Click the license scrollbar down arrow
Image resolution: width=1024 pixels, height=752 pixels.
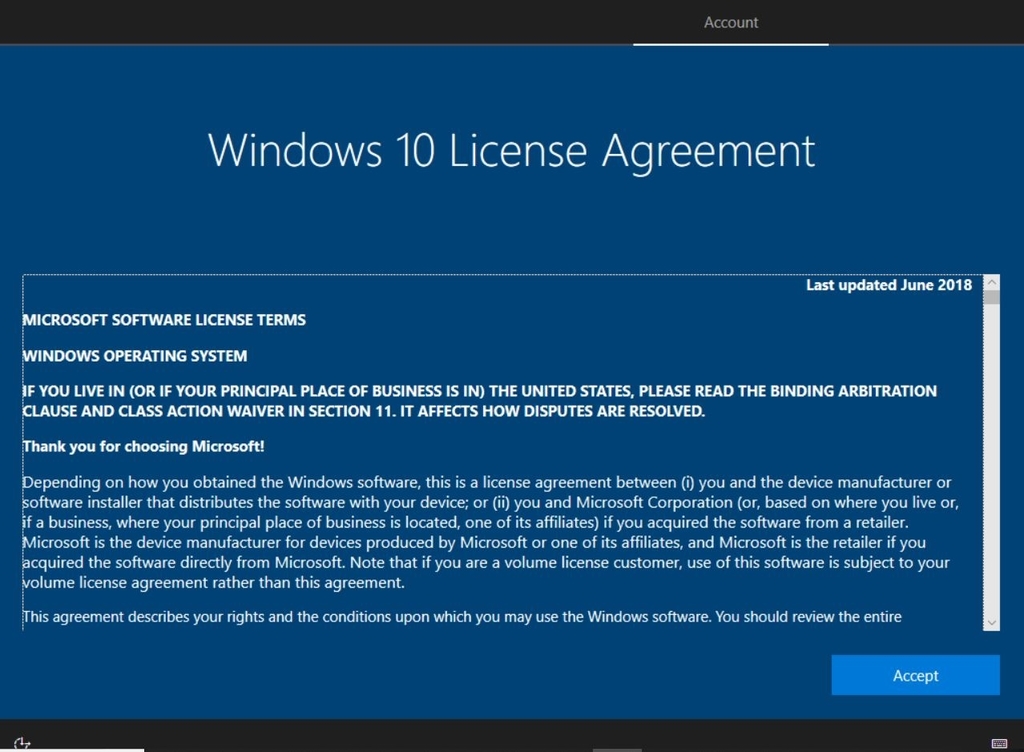[x=991, y=623]
